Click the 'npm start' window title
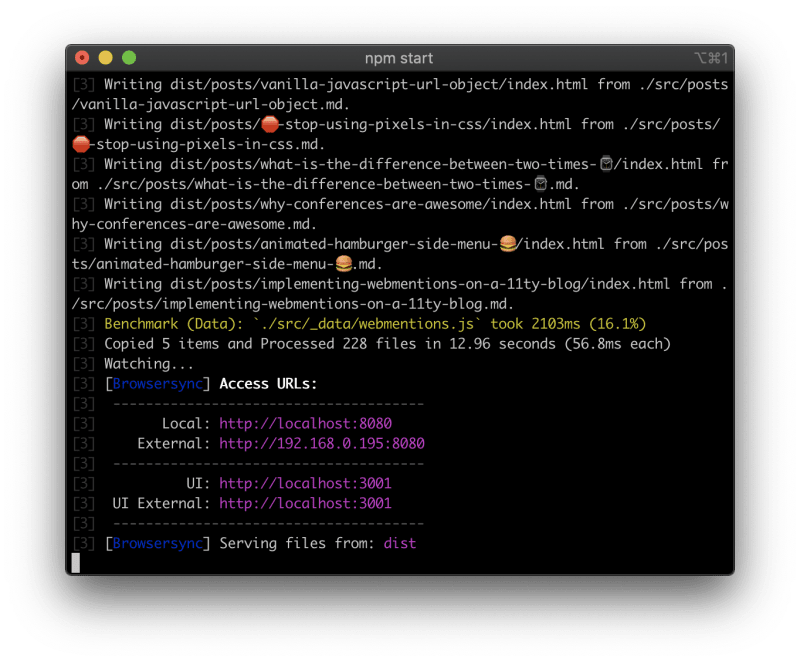800x662 pixels. click(x=399, y=59)
